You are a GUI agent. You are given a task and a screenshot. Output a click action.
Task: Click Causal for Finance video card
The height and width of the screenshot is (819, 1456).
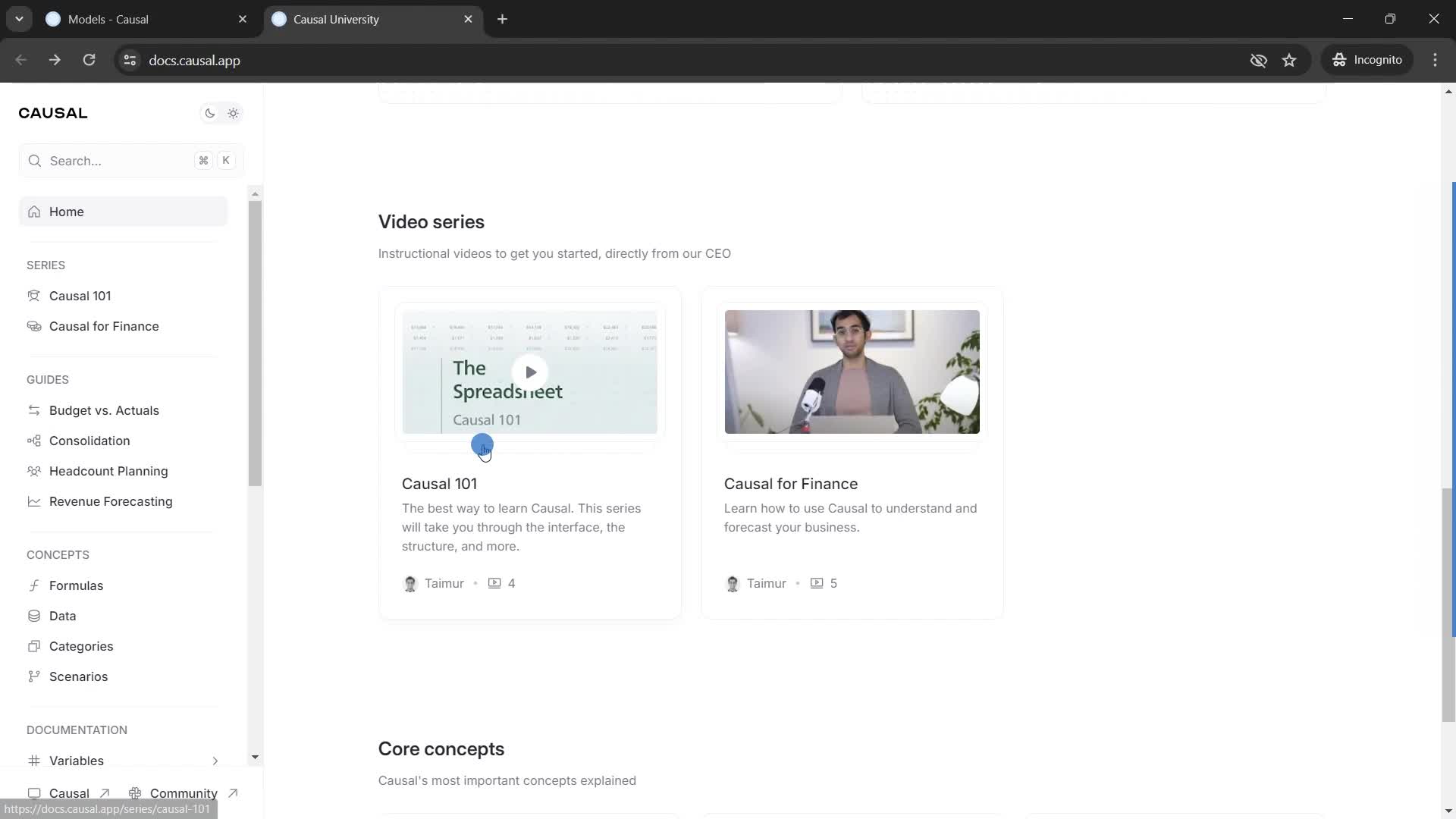click(851, 450)
